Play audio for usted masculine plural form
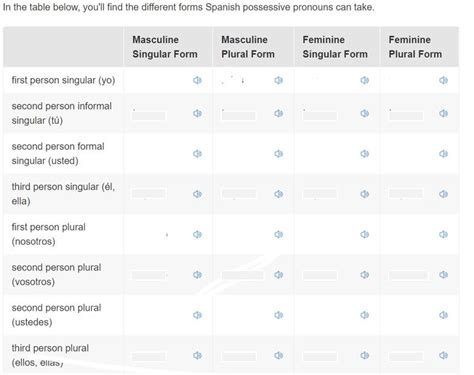Image resolution: width=474 pixels, height=375 pixels. (279, 154)
